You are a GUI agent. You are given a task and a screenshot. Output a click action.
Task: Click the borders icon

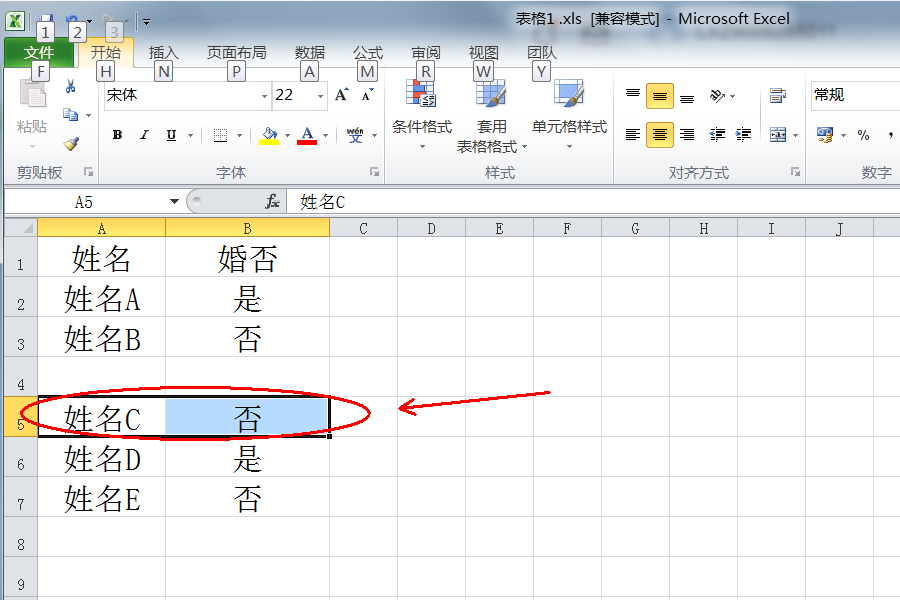[x=220, y=135]
